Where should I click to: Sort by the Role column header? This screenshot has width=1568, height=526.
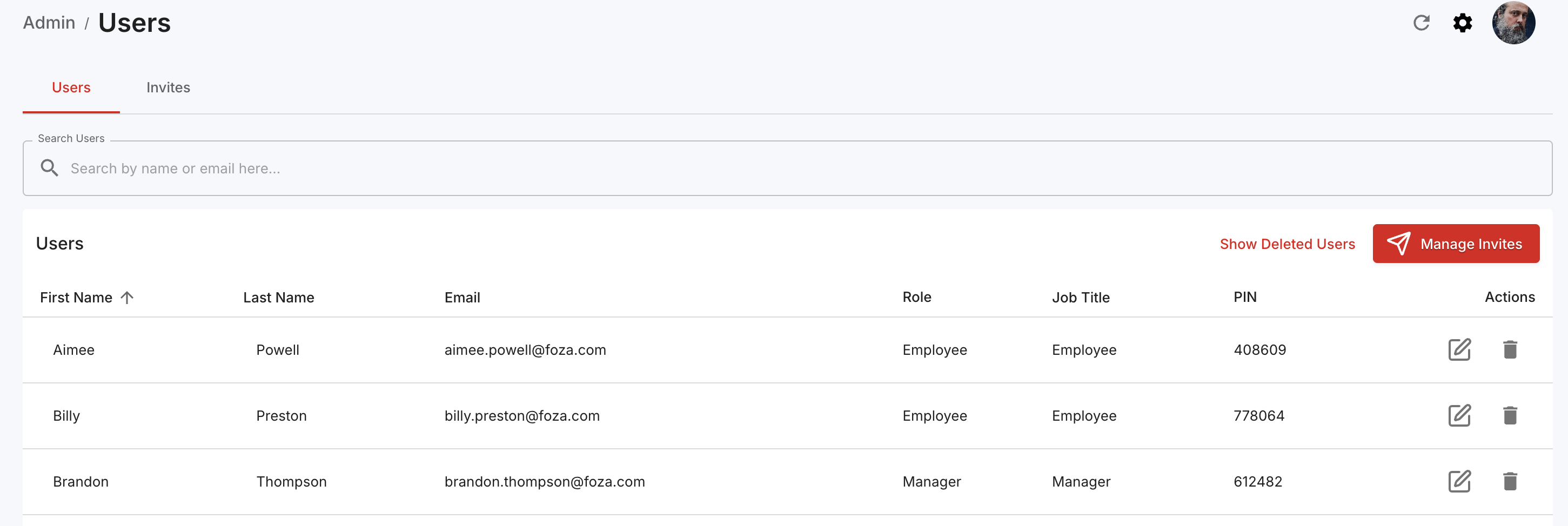coord(917,296)
